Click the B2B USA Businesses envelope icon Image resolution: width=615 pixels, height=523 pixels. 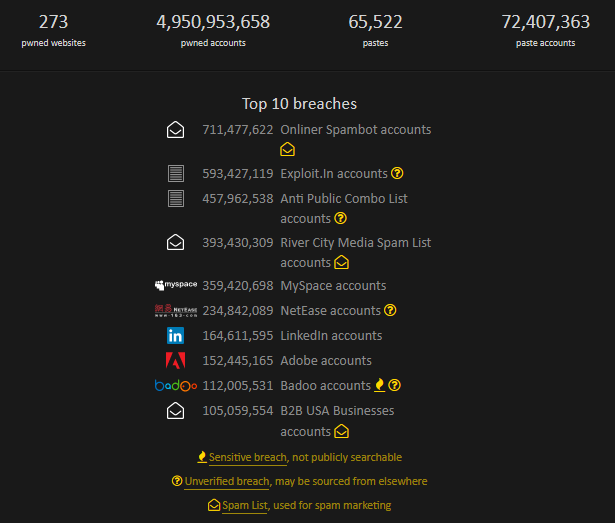coord(176,411)
